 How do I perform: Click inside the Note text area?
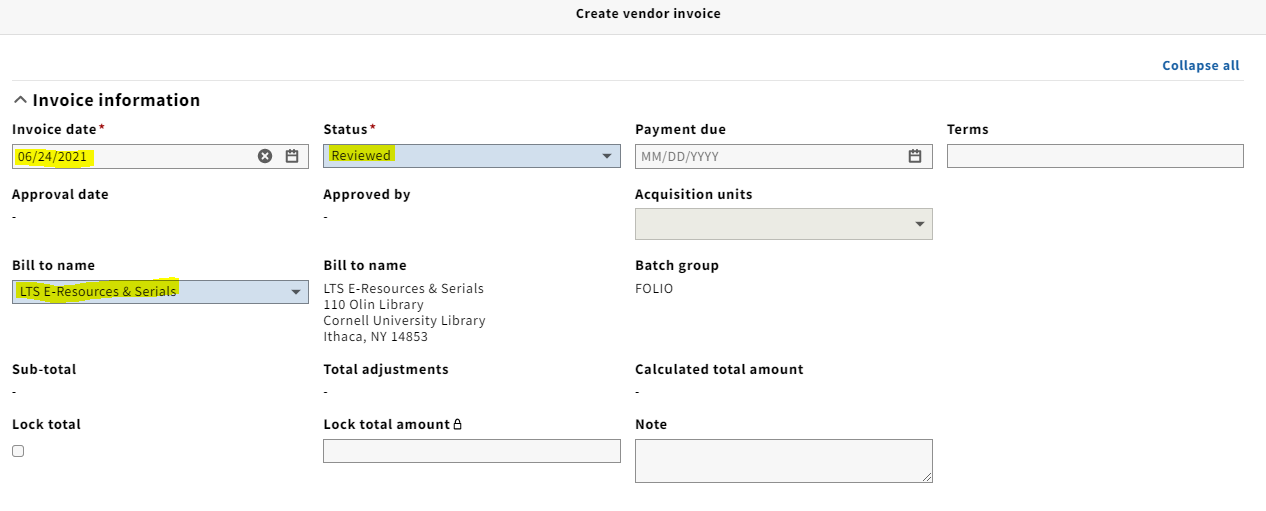pyautogui.click(x=784, y=461)
